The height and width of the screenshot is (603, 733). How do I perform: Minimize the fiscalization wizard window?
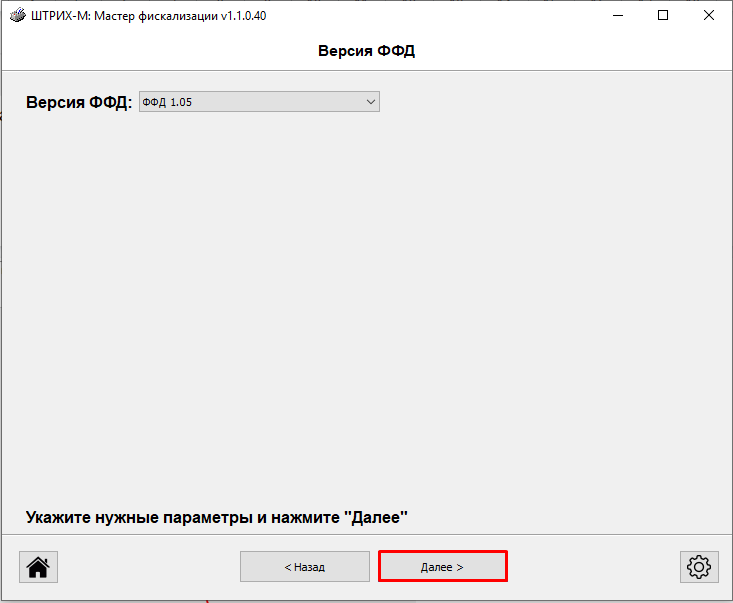pyautogui.click(x=617, y=16)
